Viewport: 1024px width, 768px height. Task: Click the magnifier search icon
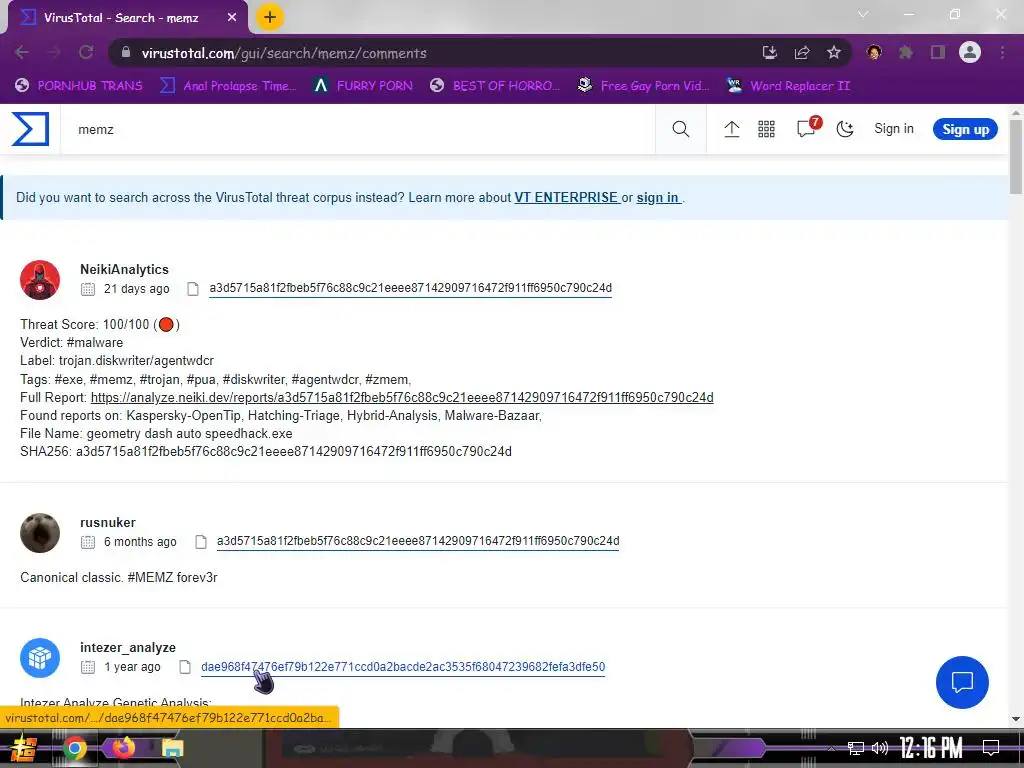point(680,129)
